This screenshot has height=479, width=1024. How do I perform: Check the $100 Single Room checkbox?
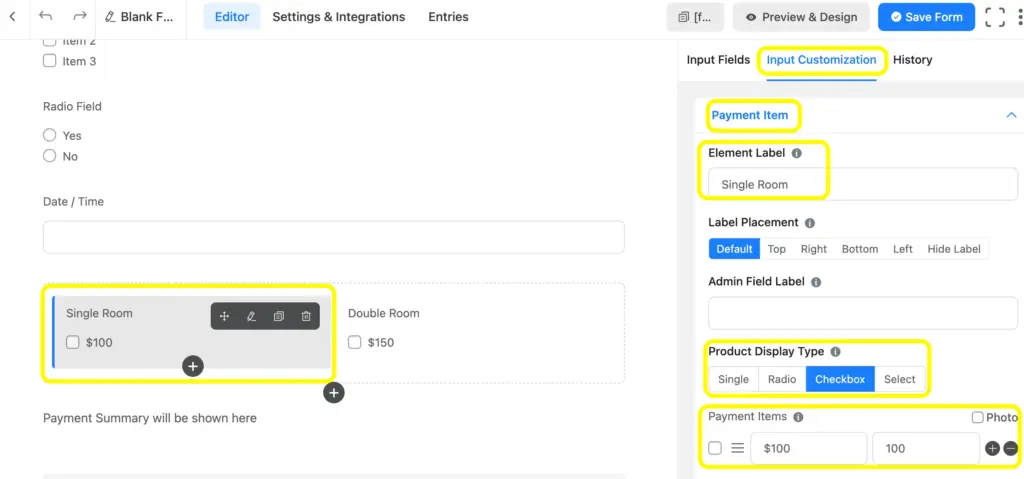pyautogui.click(x=72, y=342)
